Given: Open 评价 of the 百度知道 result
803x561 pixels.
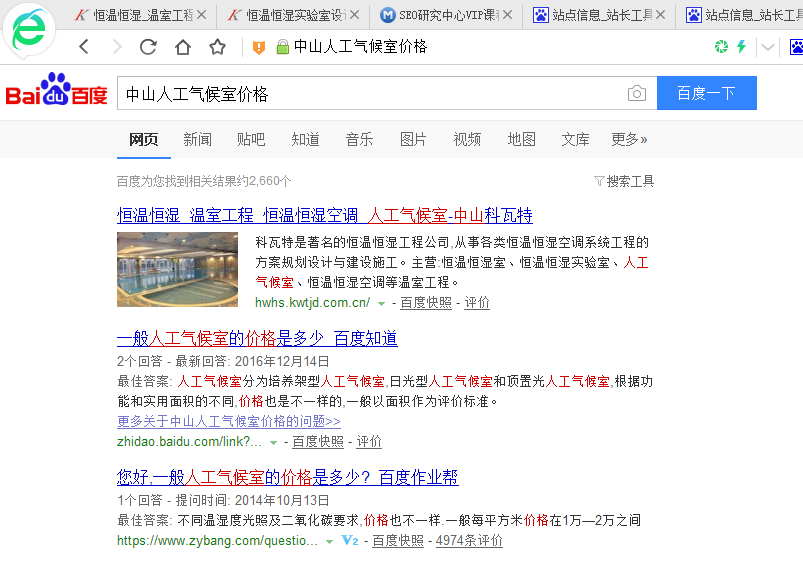Looking at the screenshot, I should (369, 442).
